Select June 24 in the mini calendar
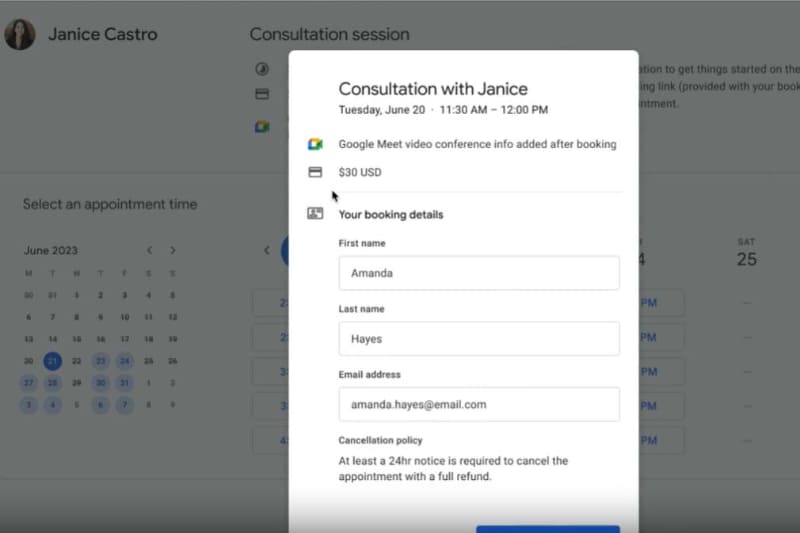 point(124,361)
